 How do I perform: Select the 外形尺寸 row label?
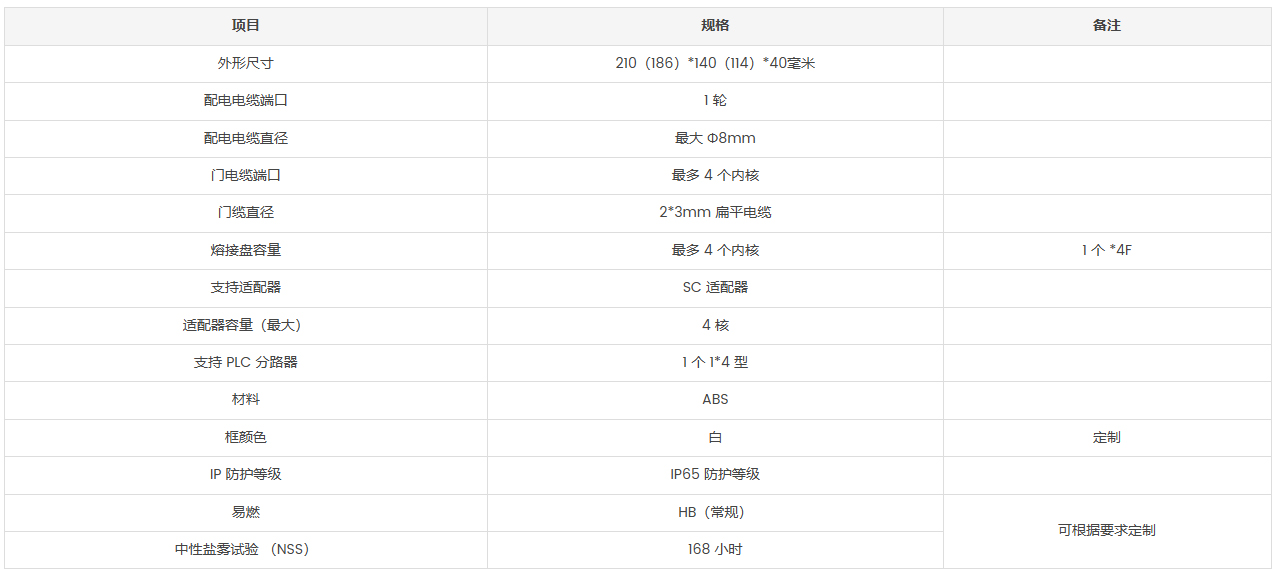coord(246,63)
